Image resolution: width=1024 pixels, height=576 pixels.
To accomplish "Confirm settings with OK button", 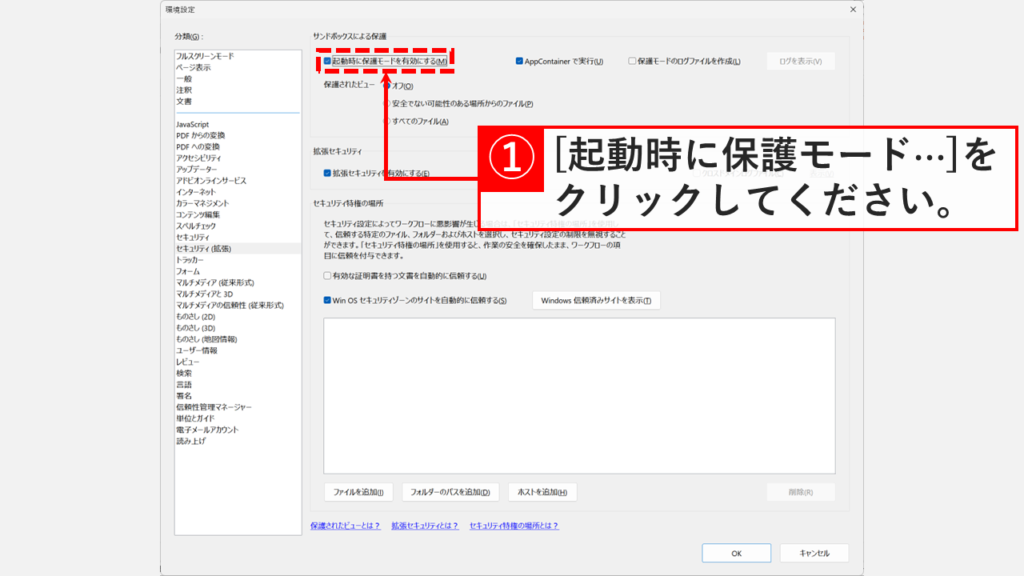I will 736,553.
